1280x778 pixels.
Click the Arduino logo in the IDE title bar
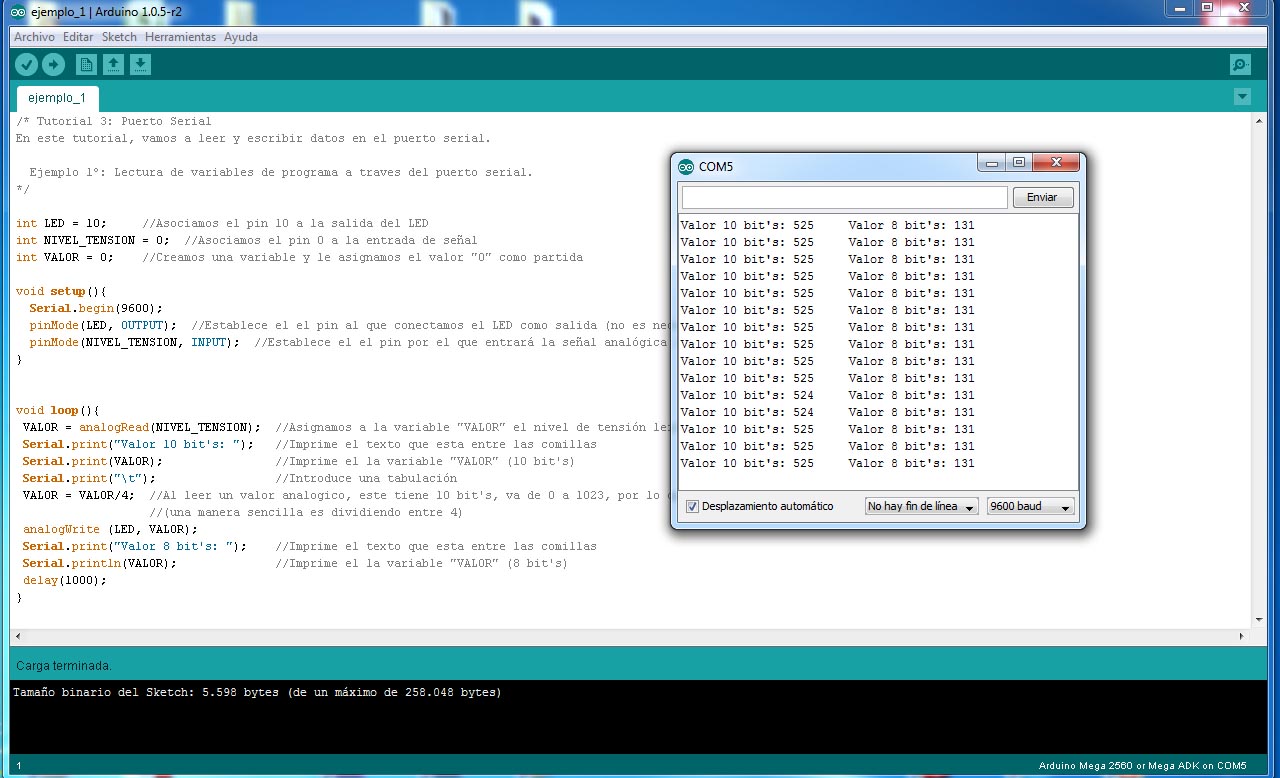17,11
